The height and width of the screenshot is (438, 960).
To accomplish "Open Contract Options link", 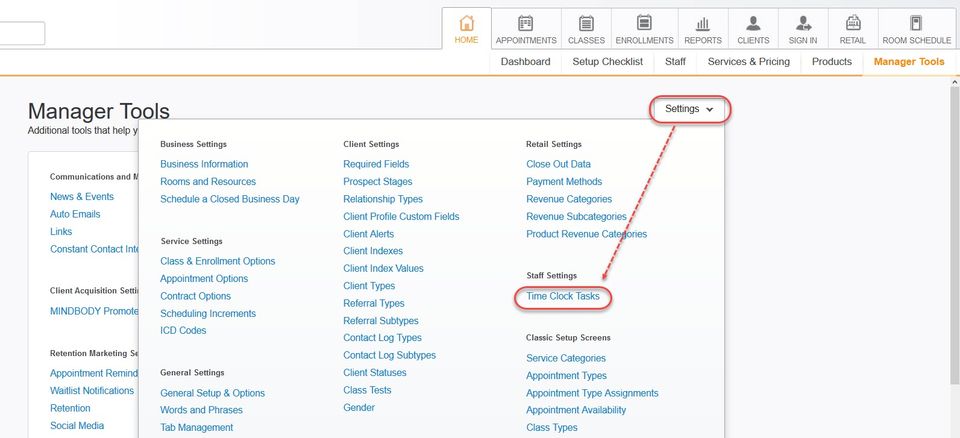I will 195,296.
